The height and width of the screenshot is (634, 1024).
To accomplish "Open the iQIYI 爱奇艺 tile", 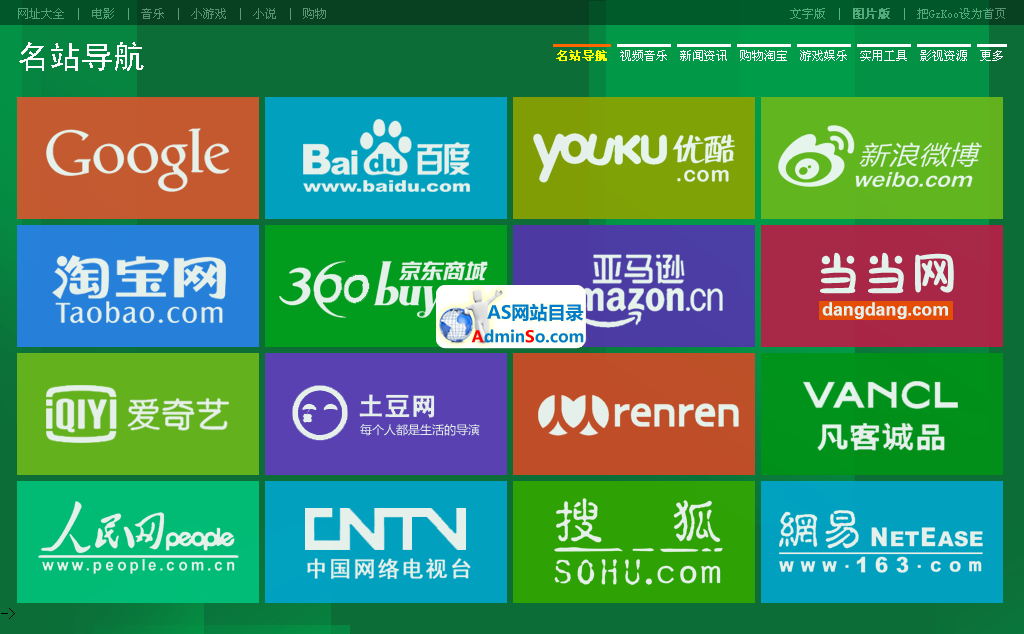I will (x=138, y=414).
